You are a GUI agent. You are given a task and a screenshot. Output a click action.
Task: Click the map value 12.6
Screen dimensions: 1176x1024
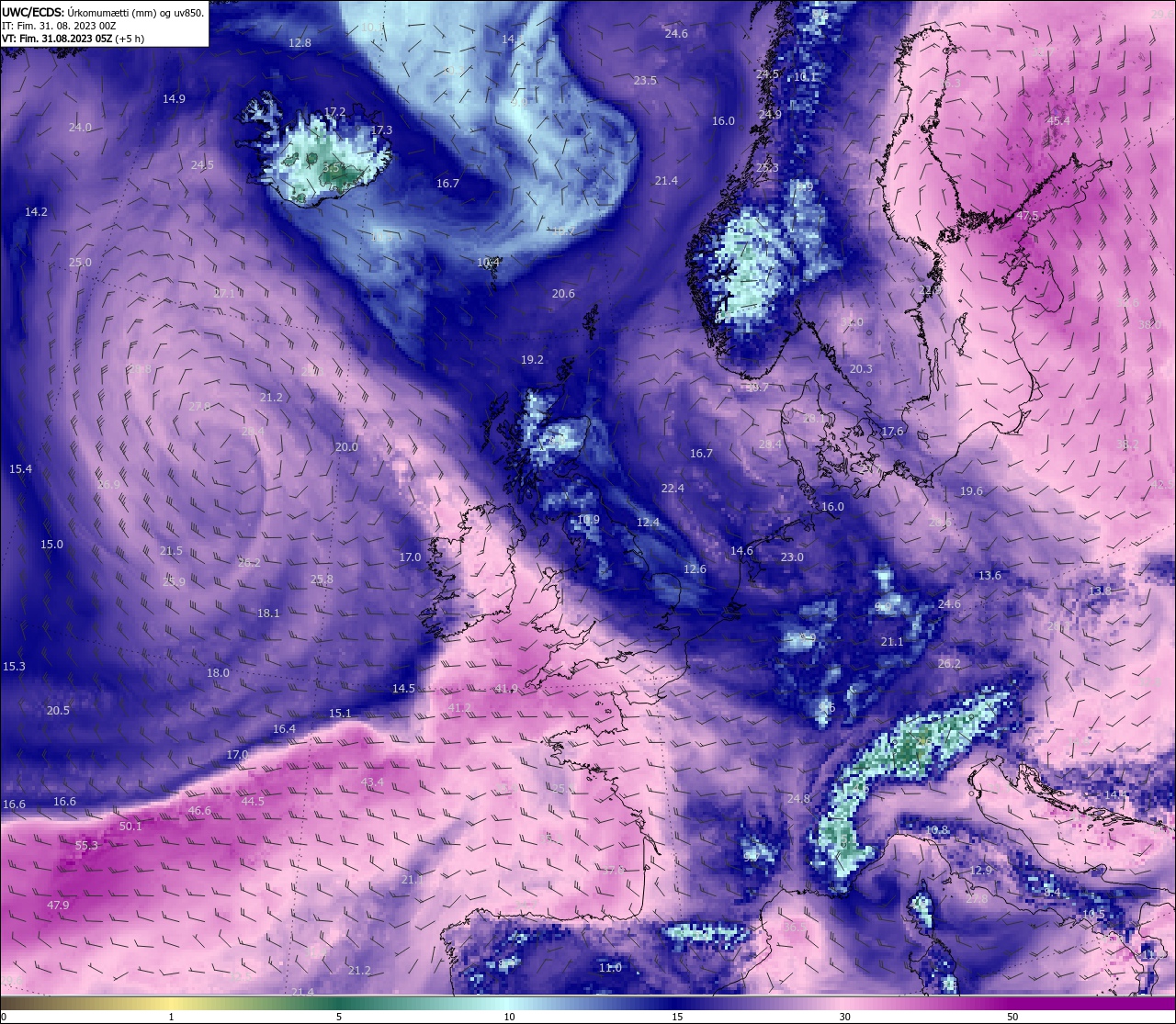coord(695,569)
